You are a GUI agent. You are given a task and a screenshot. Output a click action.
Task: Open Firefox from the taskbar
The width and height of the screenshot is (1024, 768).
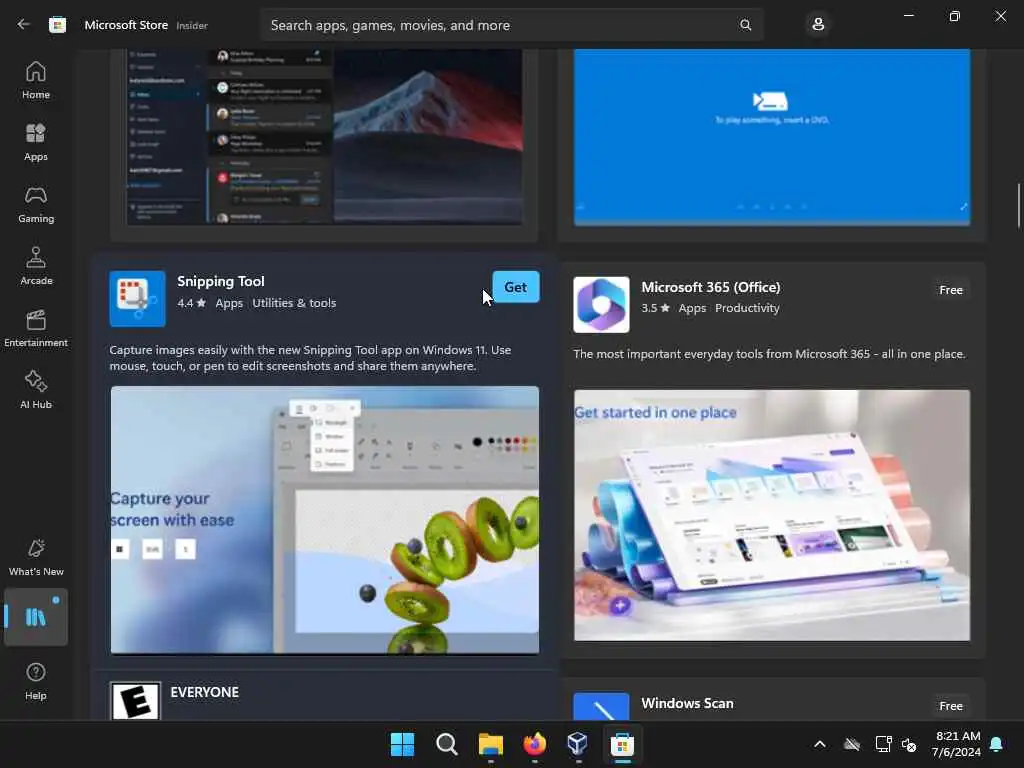click(534, 744)
